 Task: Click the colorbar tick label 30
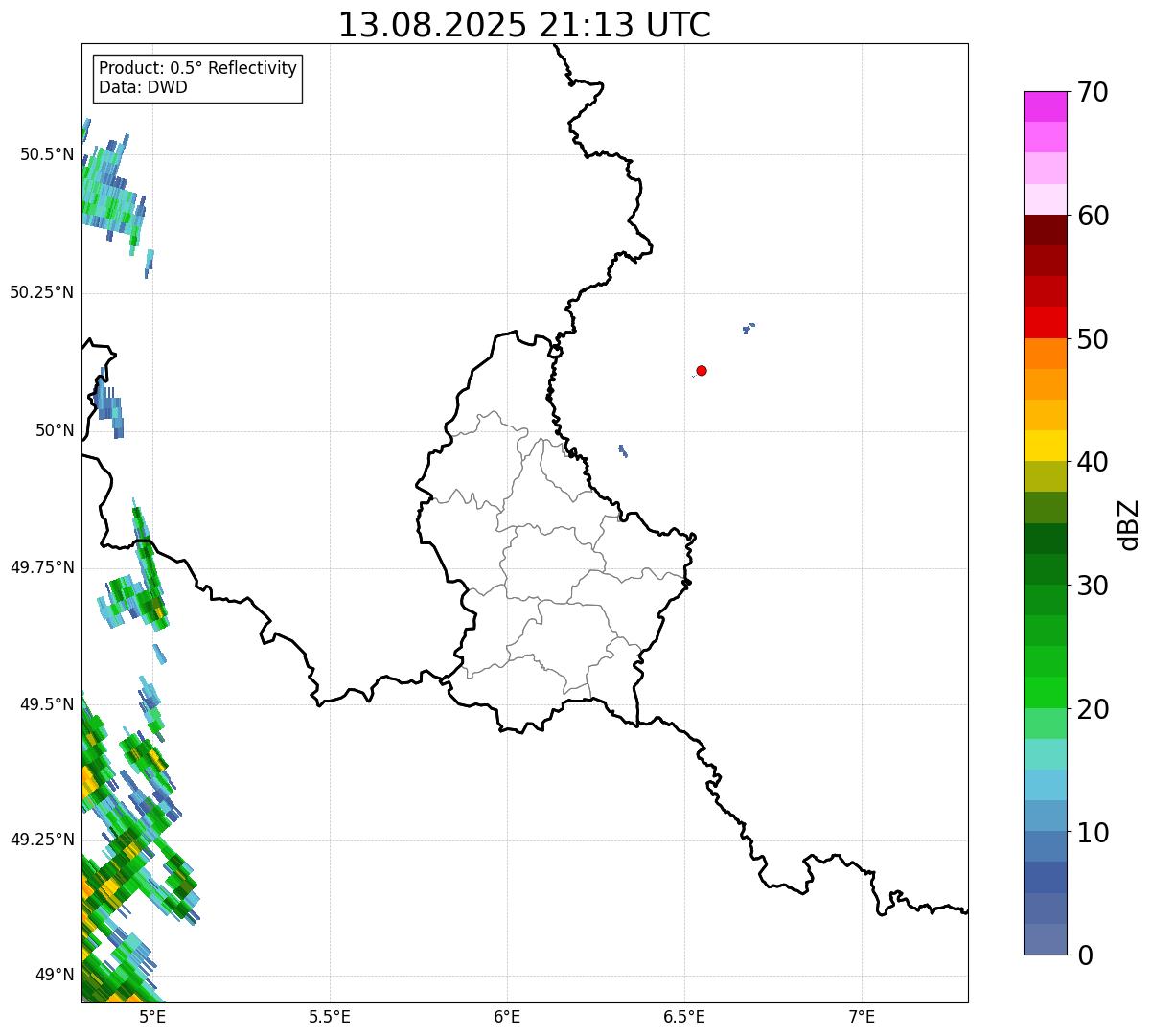(x=1094, y=586)
